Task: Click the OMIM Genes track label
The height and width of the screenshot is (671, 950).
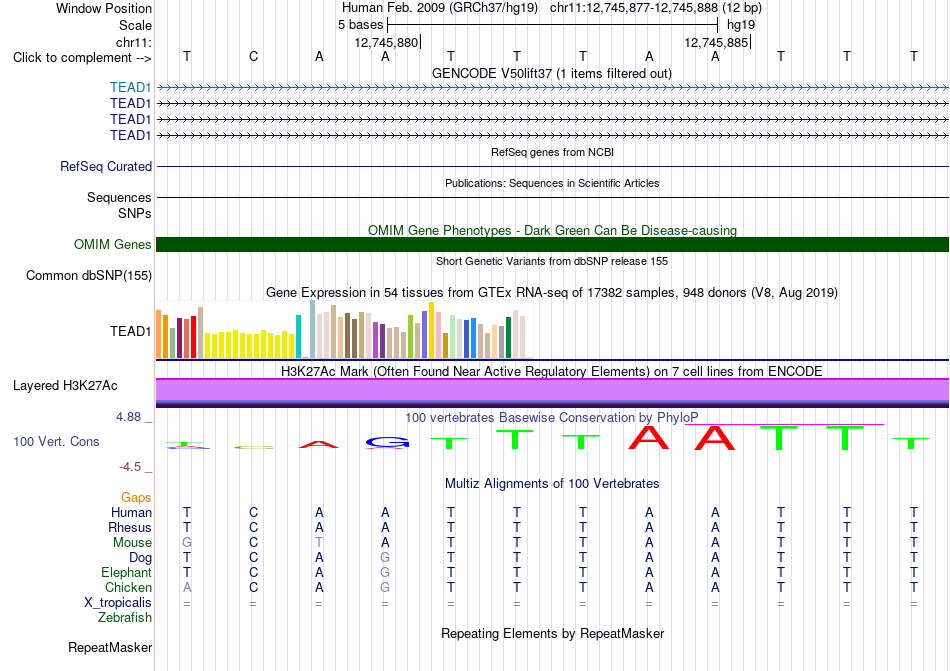Action: click(112, 245)
